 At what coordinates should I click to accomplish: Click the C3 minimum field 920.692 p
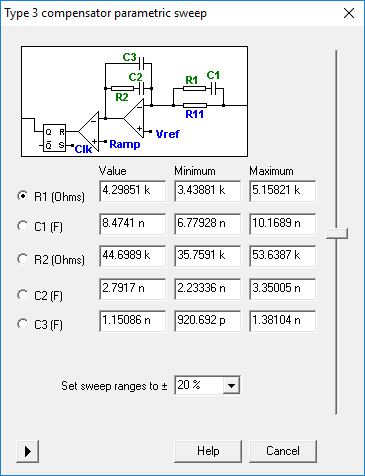(207, 321)
